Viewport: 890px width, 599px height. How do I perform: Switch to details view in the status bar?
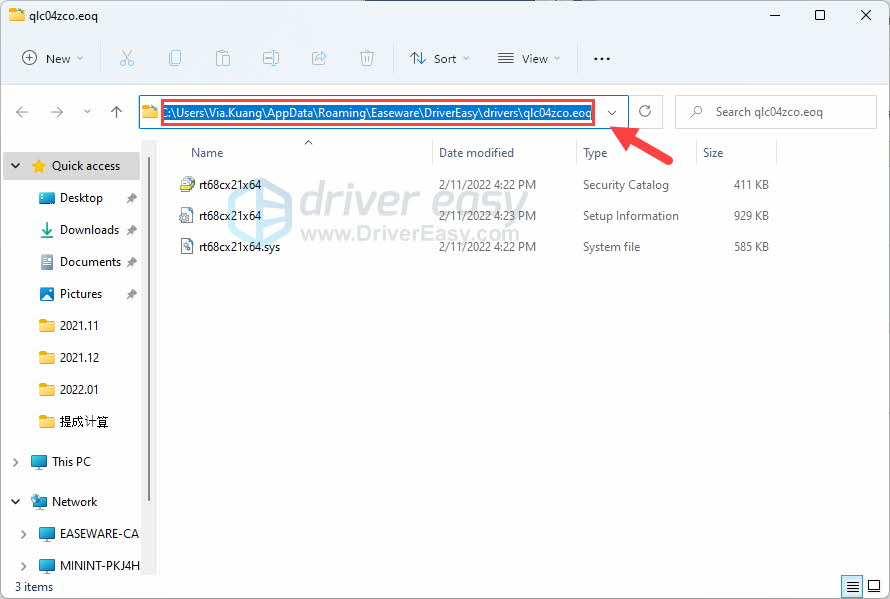pos(853,586)
